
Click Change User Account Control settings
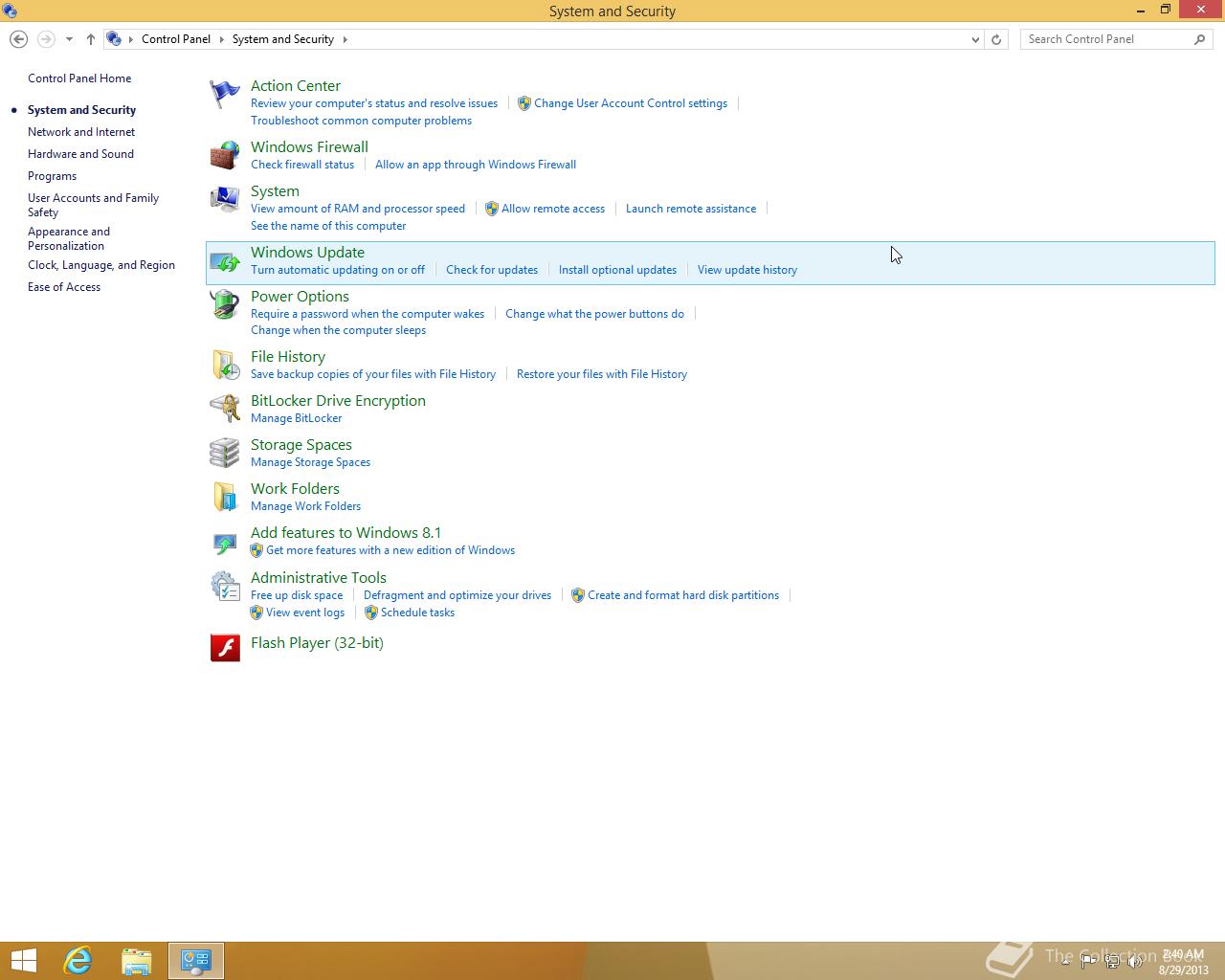point(631,103)
